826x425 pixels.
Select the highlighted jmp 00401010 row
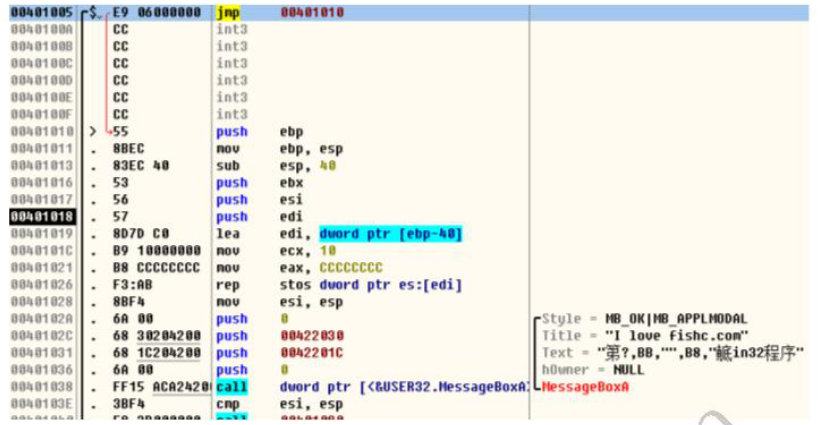300,12
